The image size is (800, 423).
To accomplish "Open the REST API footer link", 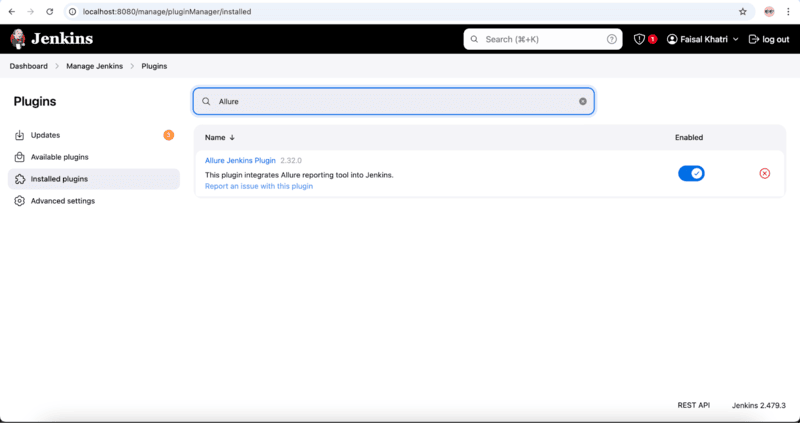I will tap(693, 405).
